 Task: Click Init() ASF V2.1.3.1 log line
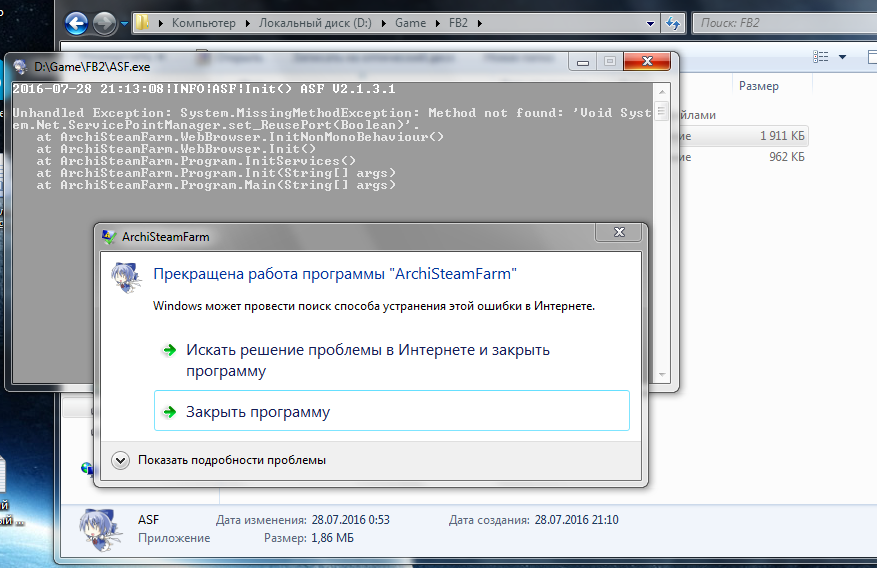tap(204, 89)
